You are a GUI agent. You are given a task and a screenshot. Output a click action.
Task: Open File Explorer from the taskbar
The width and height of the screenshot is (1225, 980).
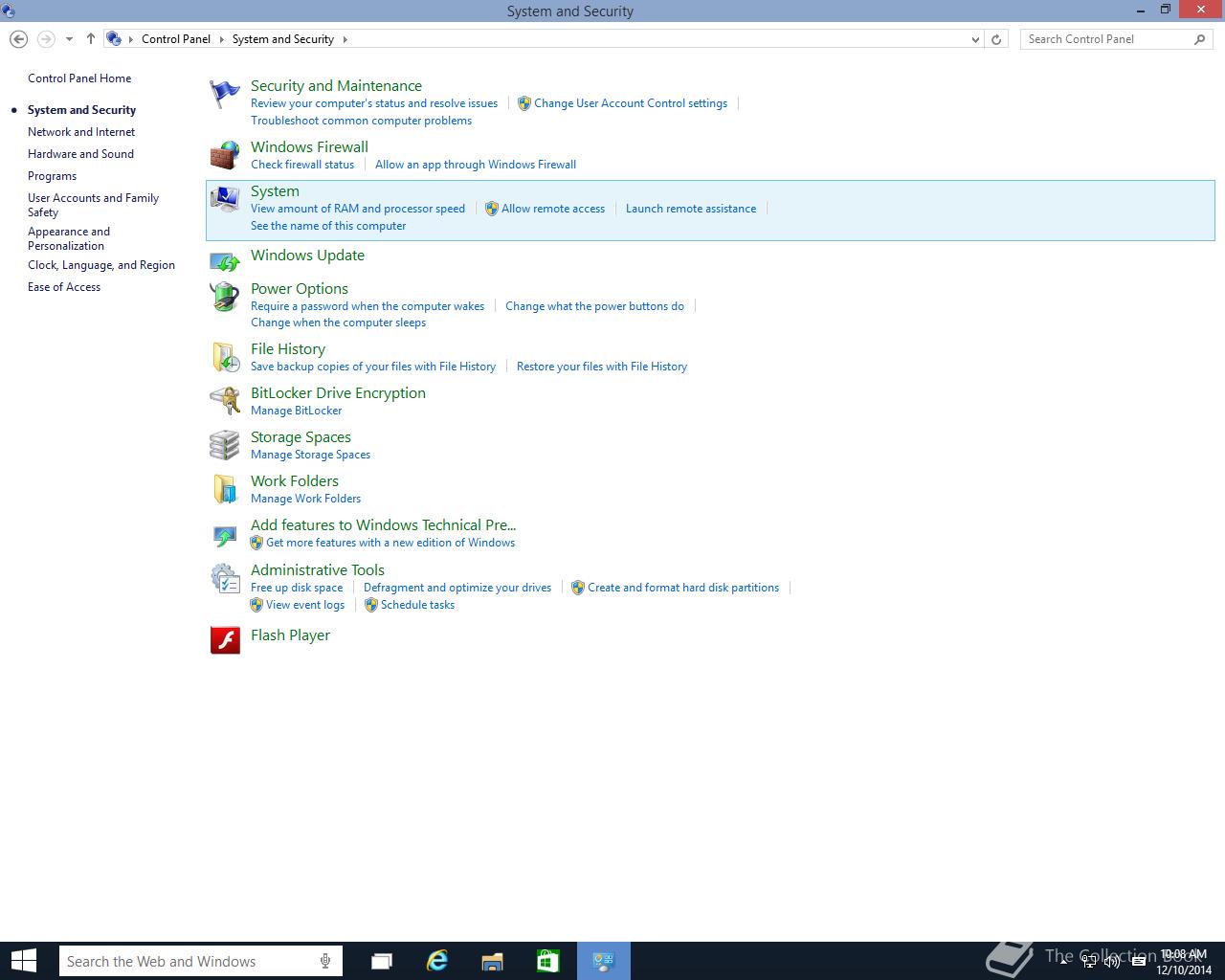(492, 961)
